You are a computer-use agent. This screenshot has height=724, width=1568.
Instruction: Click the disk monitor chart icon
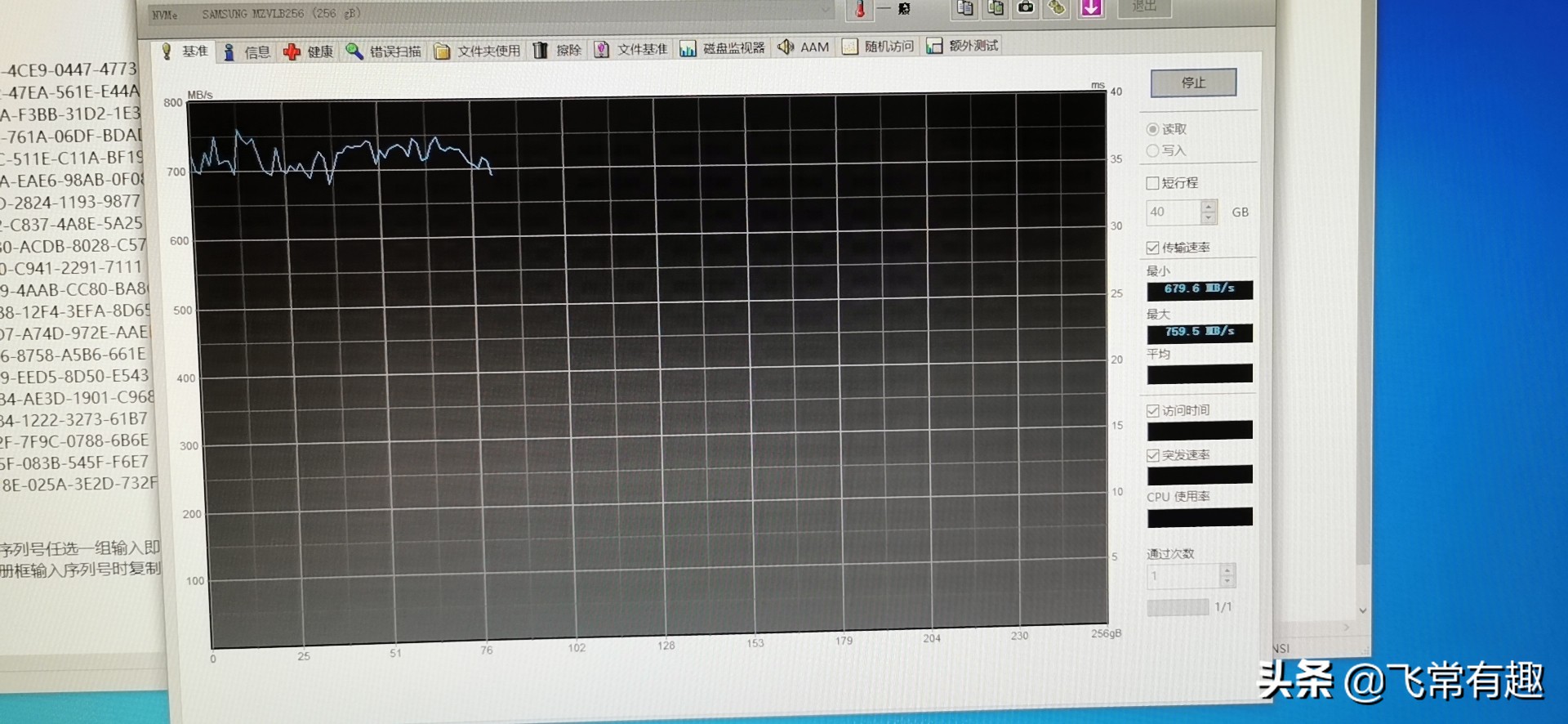tap(688, 49)
